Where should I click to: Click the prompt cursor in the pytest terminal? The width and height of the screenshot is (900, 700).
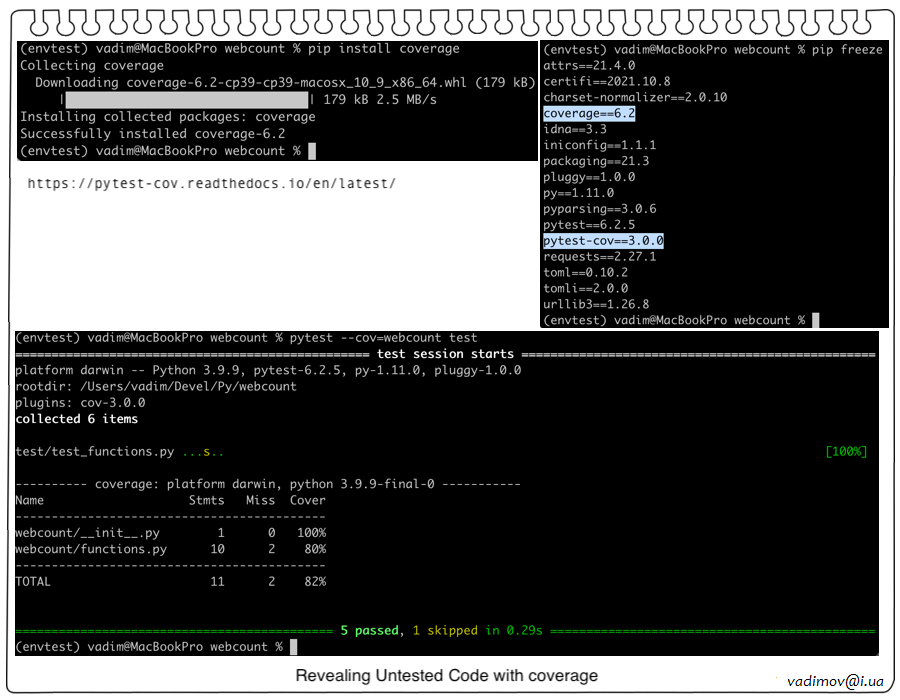coord(292,647)
